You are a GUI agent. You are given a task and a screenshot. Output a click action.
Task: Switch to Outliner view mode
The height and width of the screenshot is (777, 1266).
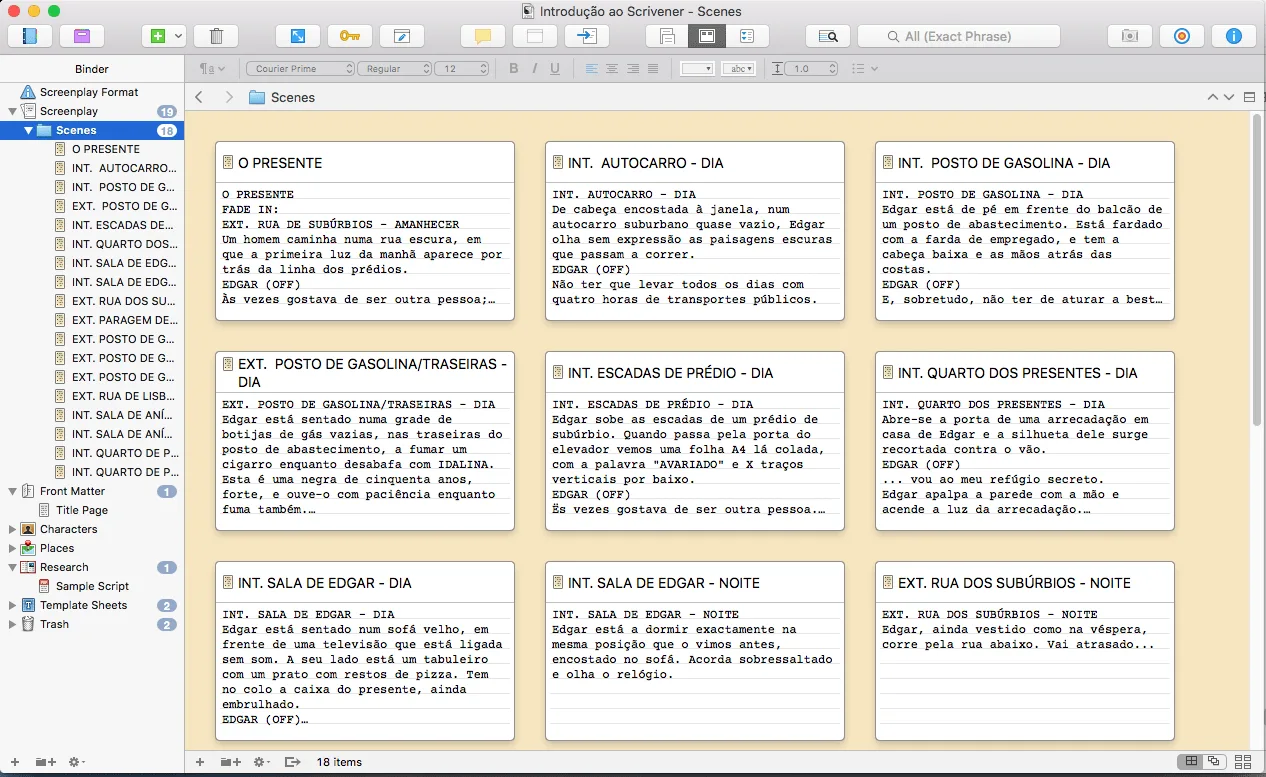click(x=746, y=35)
